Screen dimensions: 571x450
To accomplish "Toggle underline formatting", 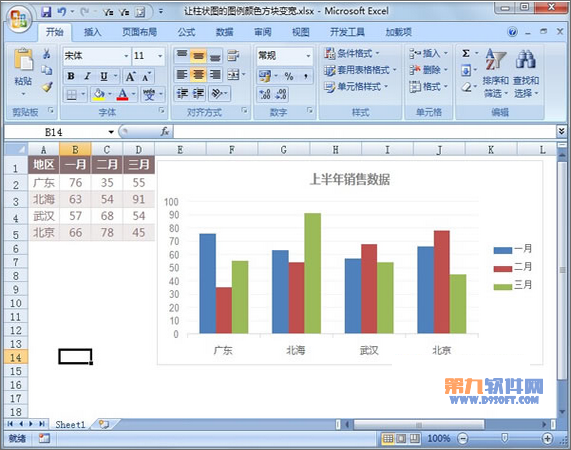I will coord(104,76).
